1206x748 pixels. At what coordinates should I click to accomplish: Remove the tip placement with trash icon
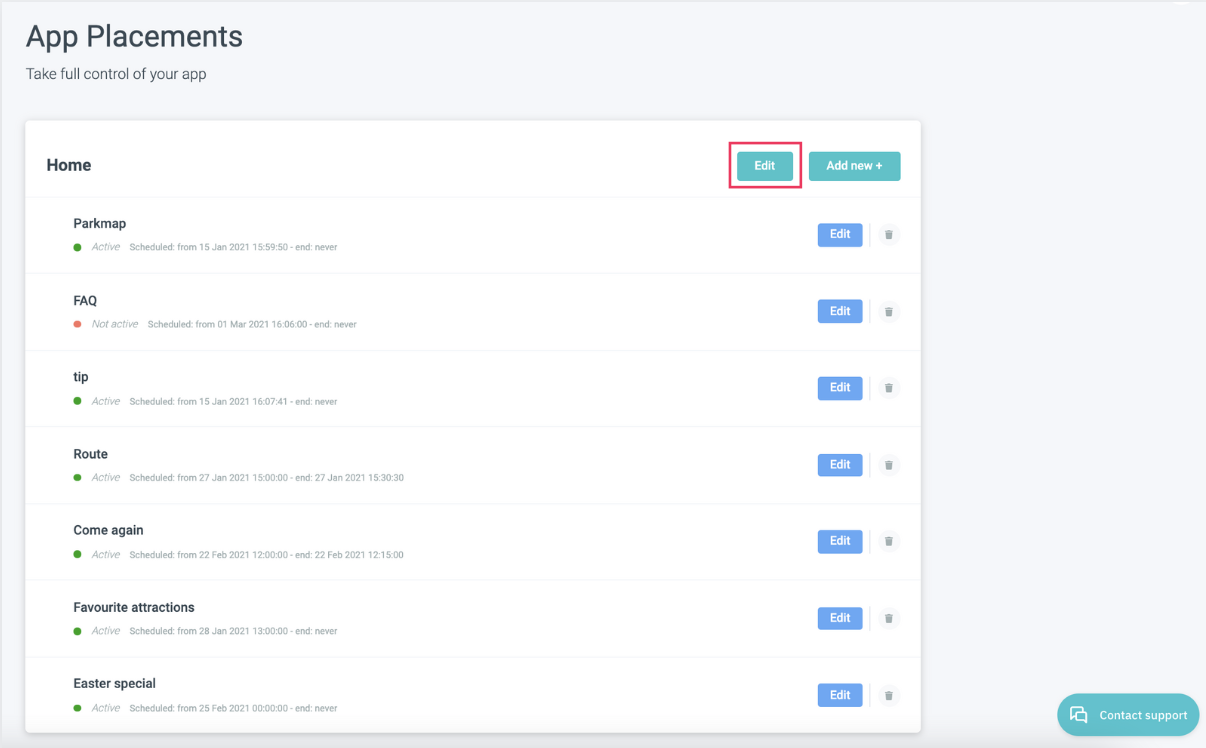[888, 388]
